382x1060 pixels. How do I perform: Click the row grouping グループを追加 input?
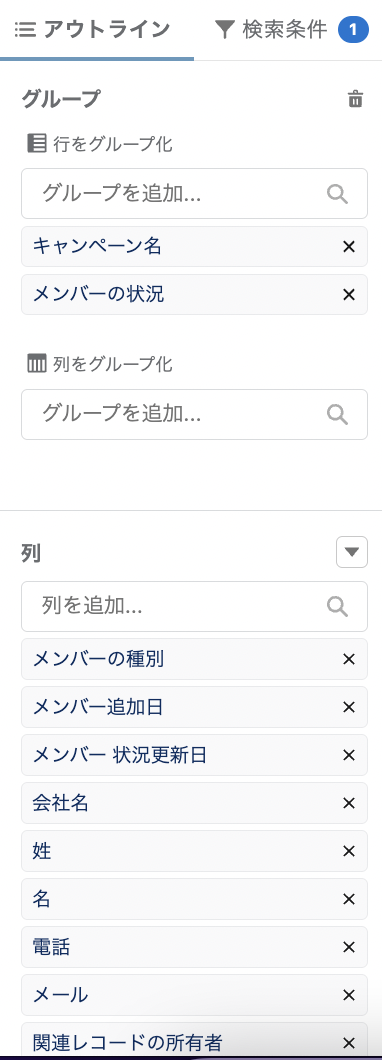click(x=195, y=194)
